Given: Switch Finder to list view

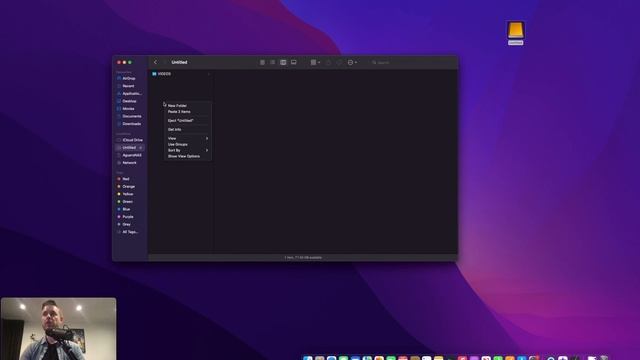Looking at the screenshot, I should tap(273, 62).
